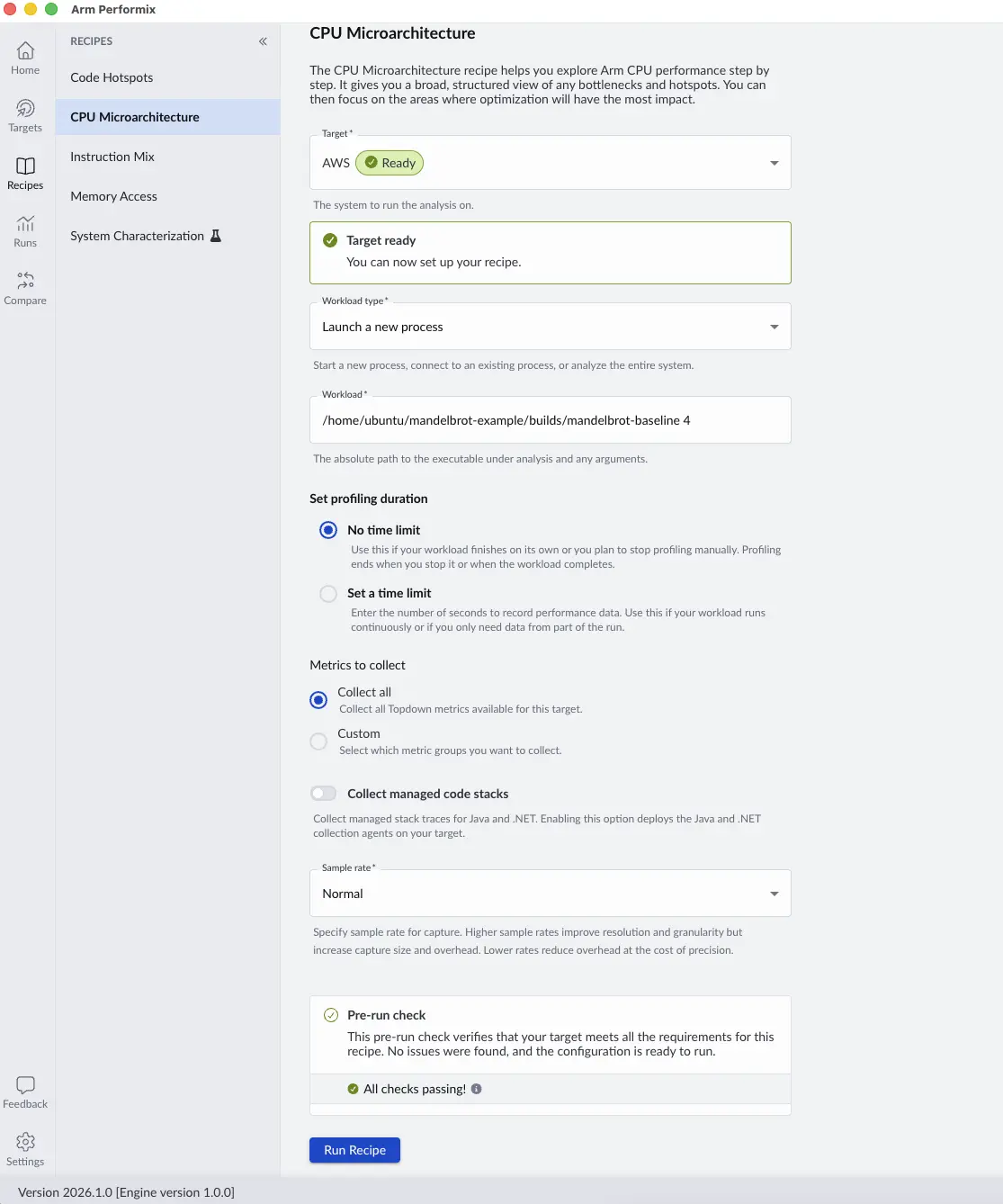Image resolution: width=1003 pixels, height=1204 pixels.
Task: Open the Home page icon
Action: tap(25, 51)
